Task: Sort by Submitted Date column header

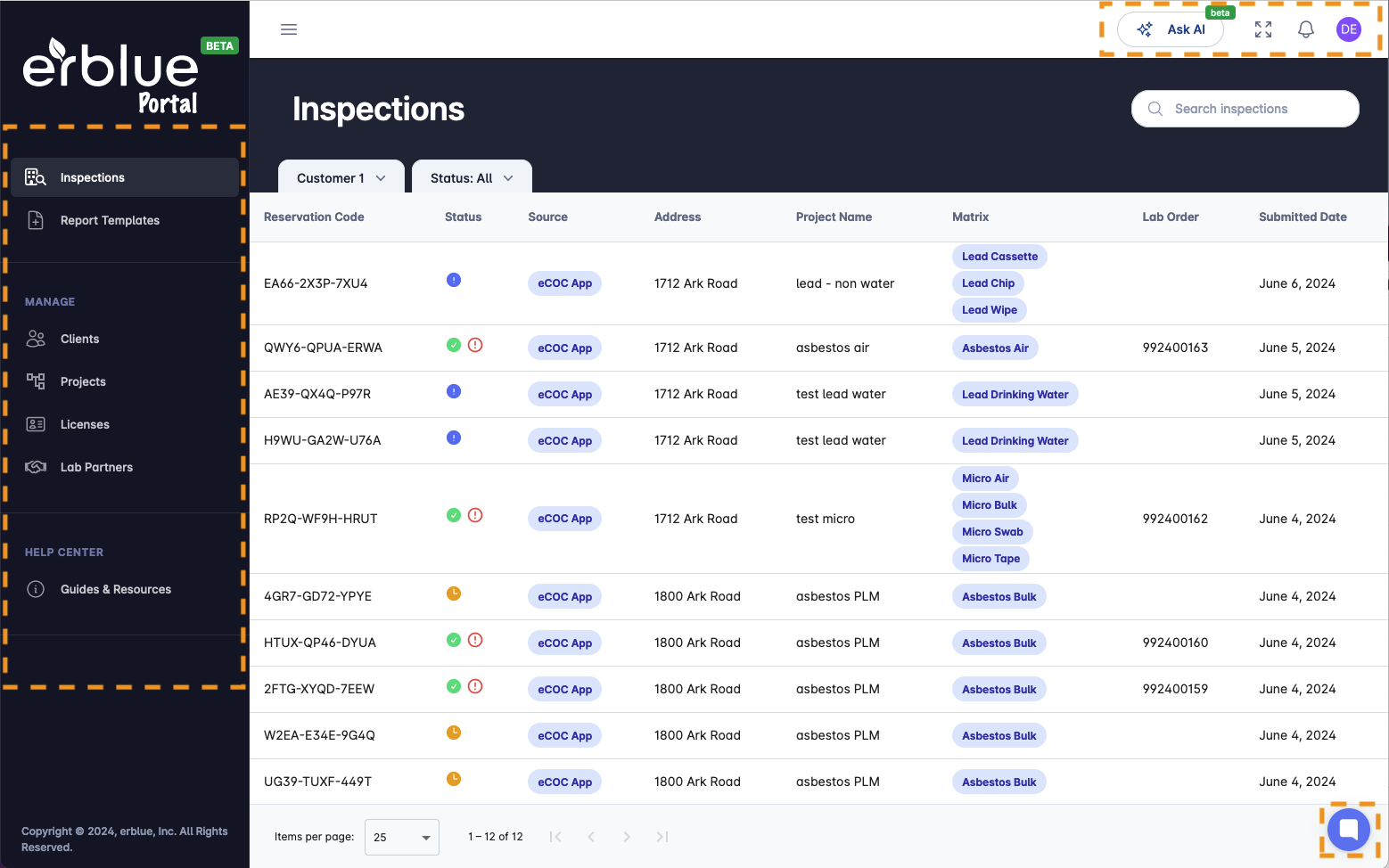Action: (x=1303, y=217)
